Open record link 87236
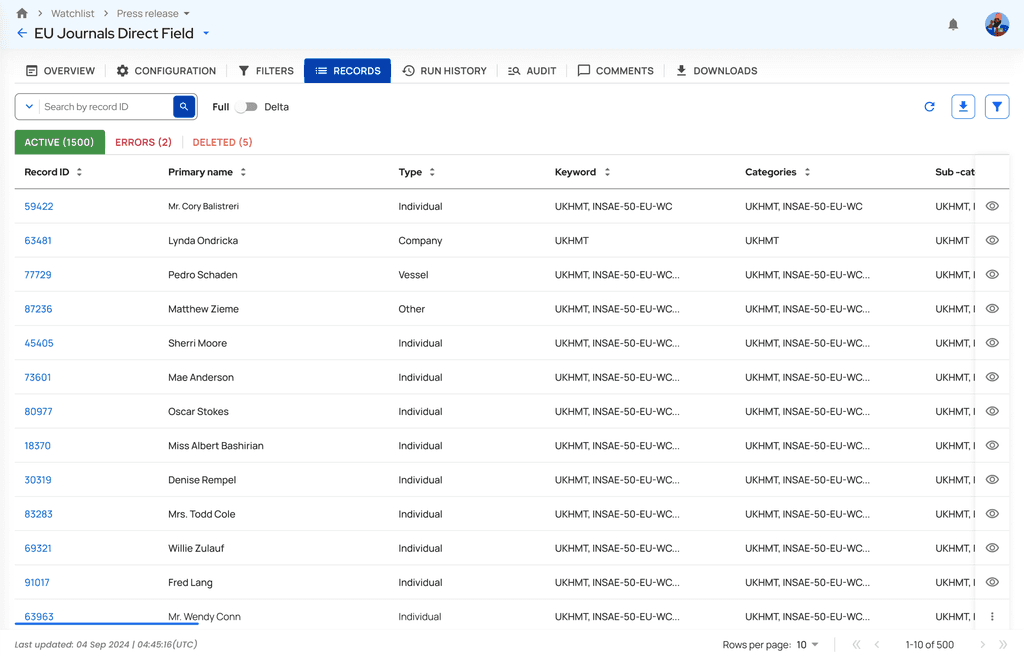 38,309
